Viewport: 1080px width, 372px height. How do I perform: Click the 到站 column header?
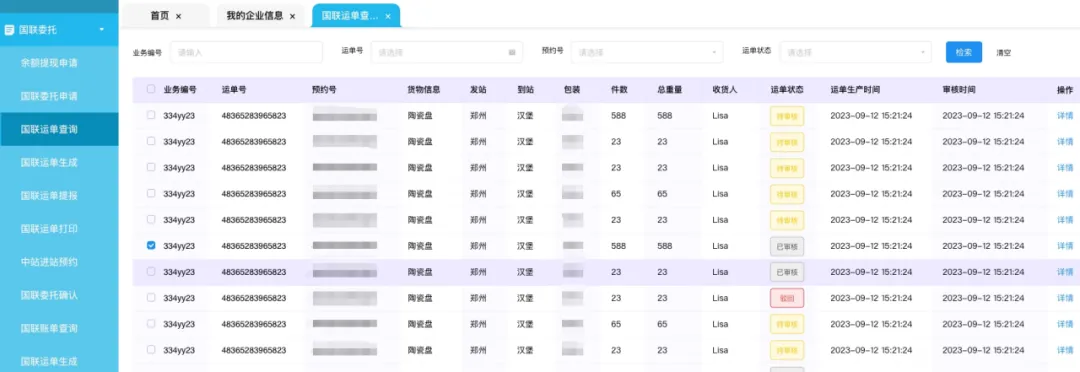point(526,90)
